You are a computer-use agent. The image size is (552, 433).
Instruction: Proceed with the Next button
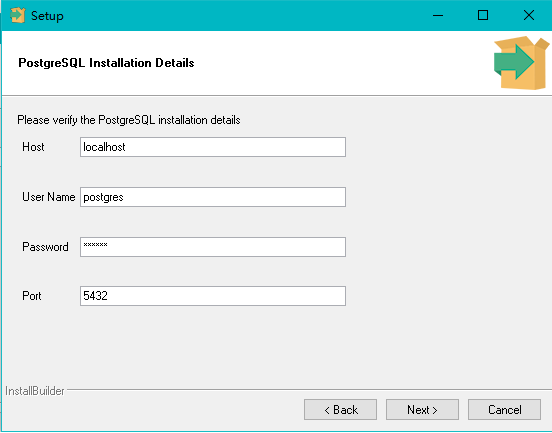coord(422,409)
